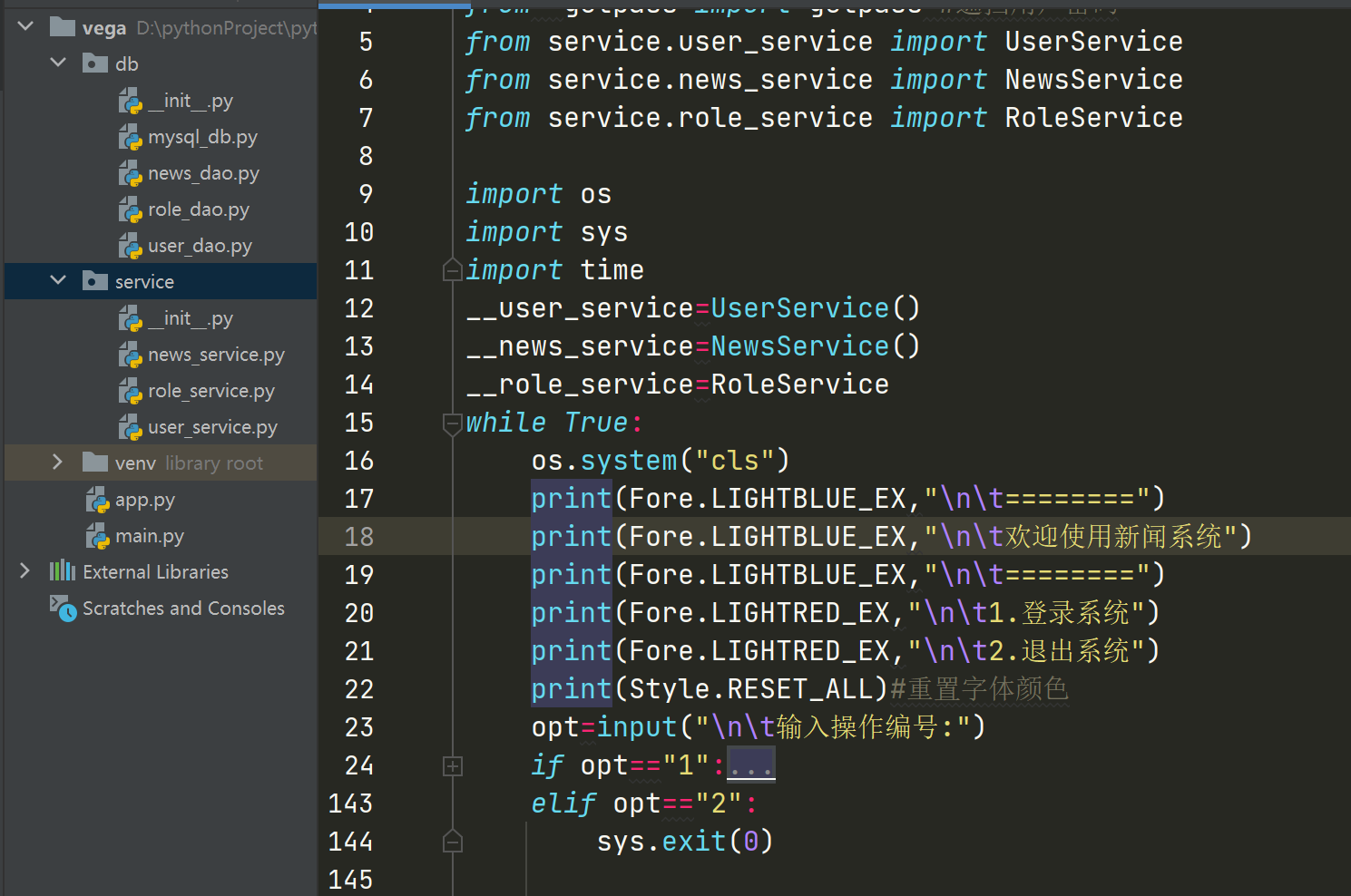1351x896 pixels.
Task: Click Python icon of news_dao.py
Action: click(131, 173)
